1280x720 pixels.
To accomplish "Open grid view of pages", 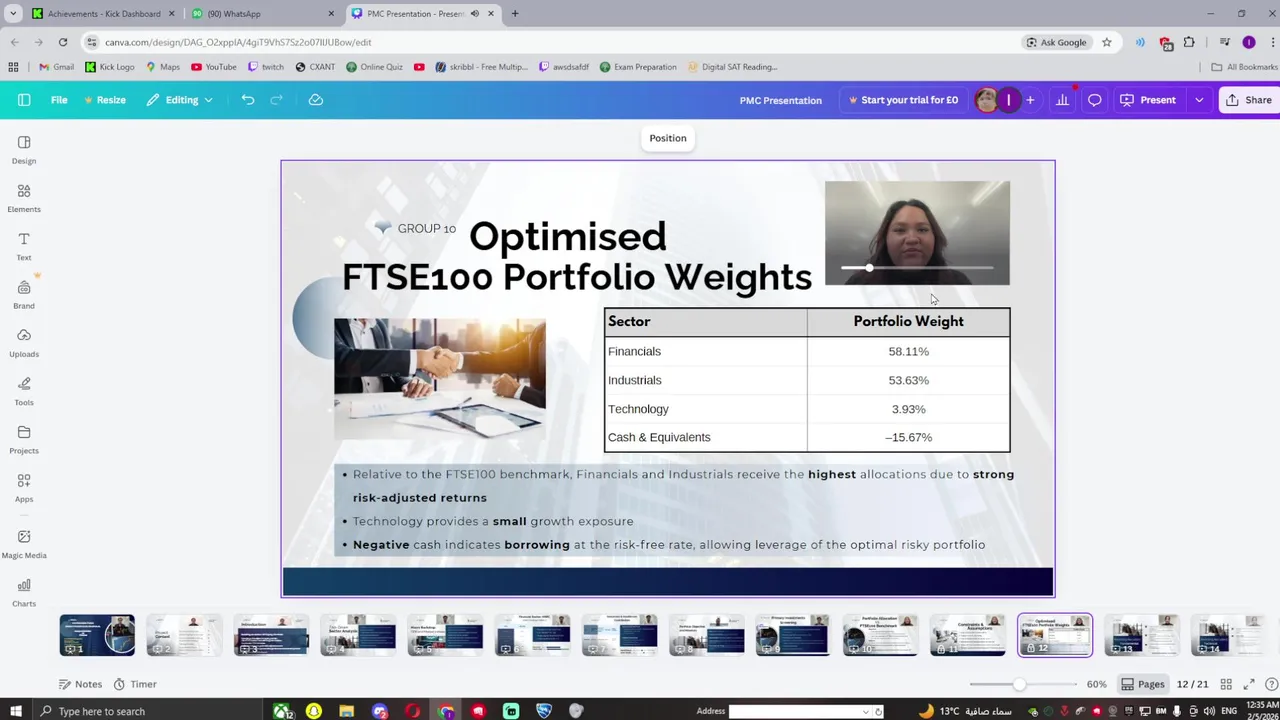I will pos(1226,684).
